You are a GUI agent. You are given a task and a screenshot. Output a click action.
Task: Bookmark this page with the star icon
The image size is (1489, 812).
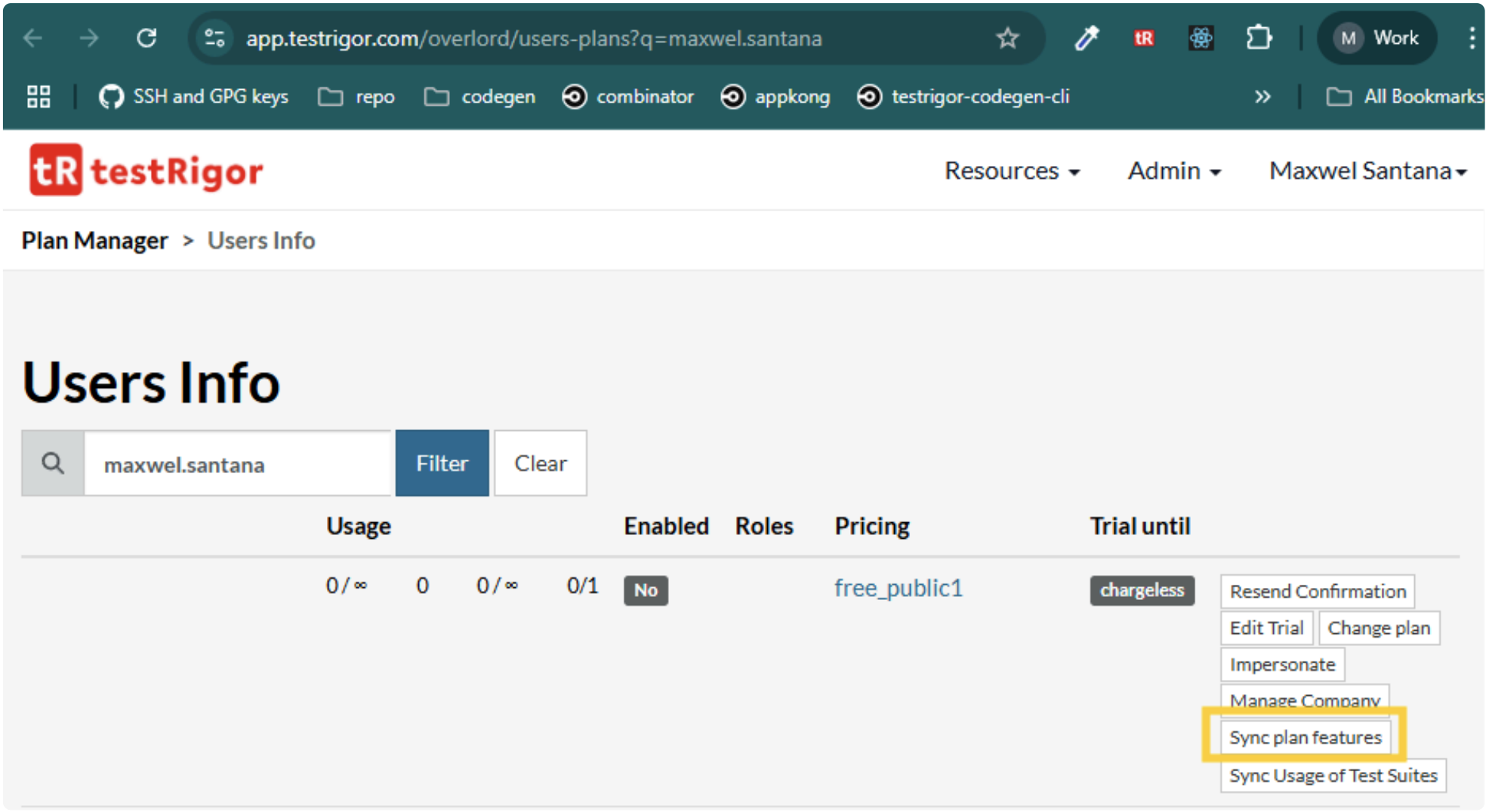1007,38
